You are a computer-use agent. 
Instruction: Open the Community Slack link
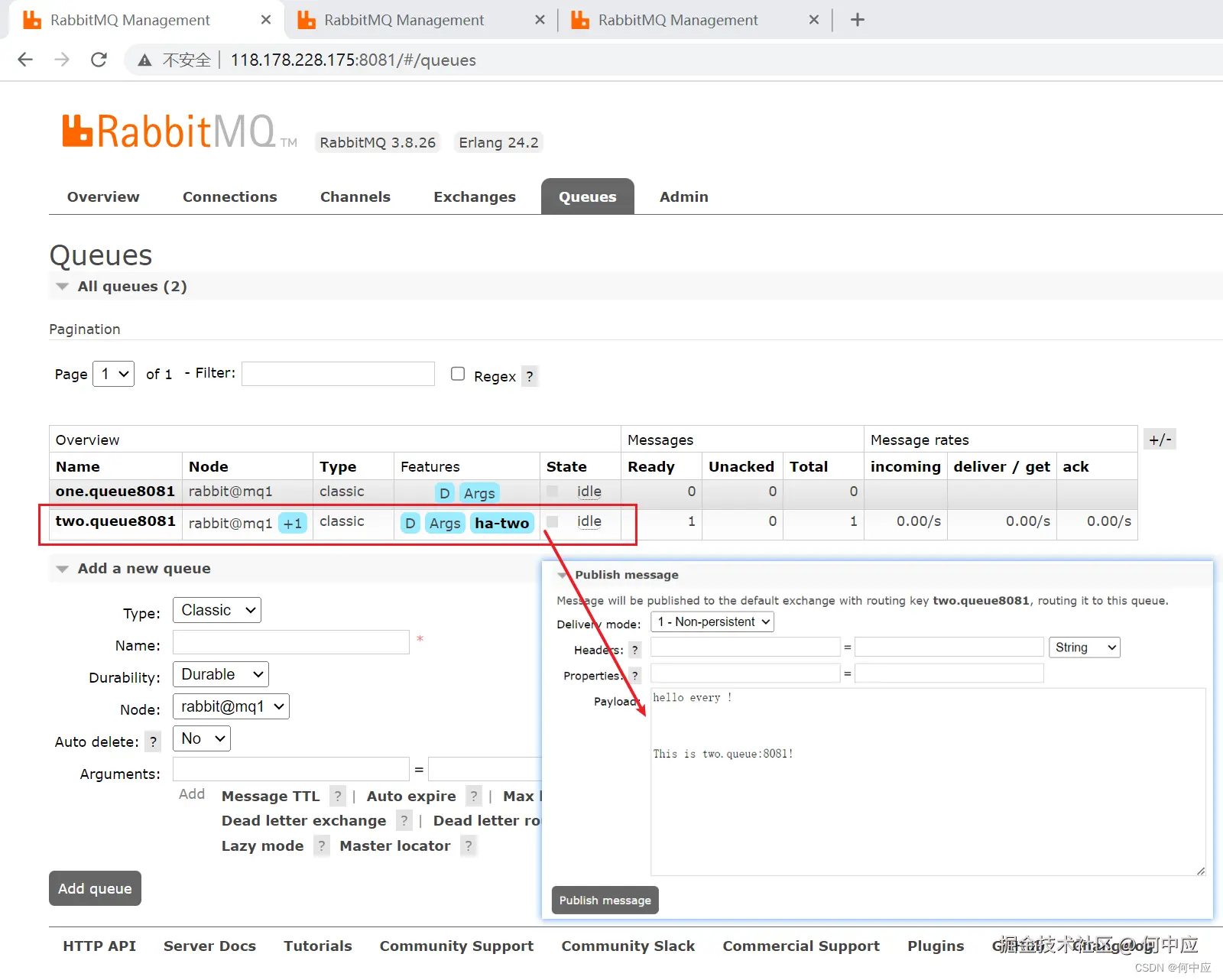(628, 946)
